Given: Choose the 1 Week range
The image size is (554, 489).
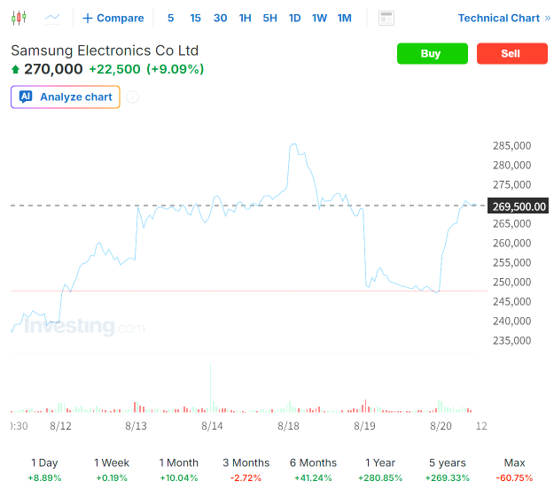Looking at the screenshot, I should 112,470.
